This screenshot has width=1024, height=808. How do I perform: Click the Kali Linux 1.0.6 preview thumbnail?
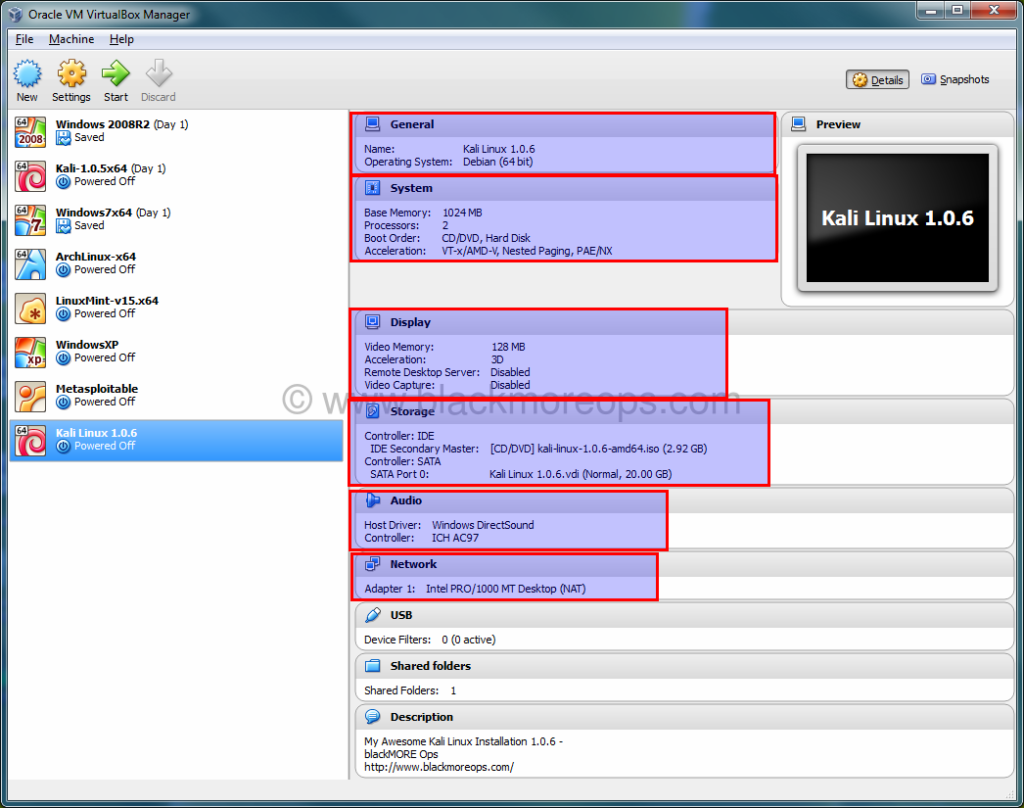pos(897,218)
